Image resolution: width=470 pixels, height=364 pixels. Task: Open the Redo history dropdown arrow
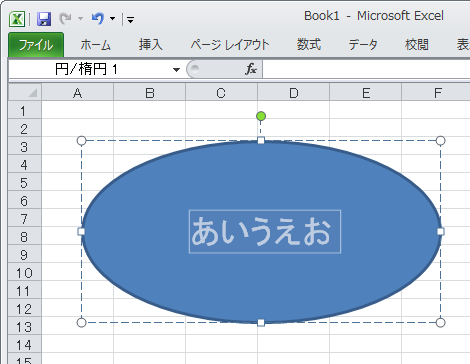pos(80,19)
